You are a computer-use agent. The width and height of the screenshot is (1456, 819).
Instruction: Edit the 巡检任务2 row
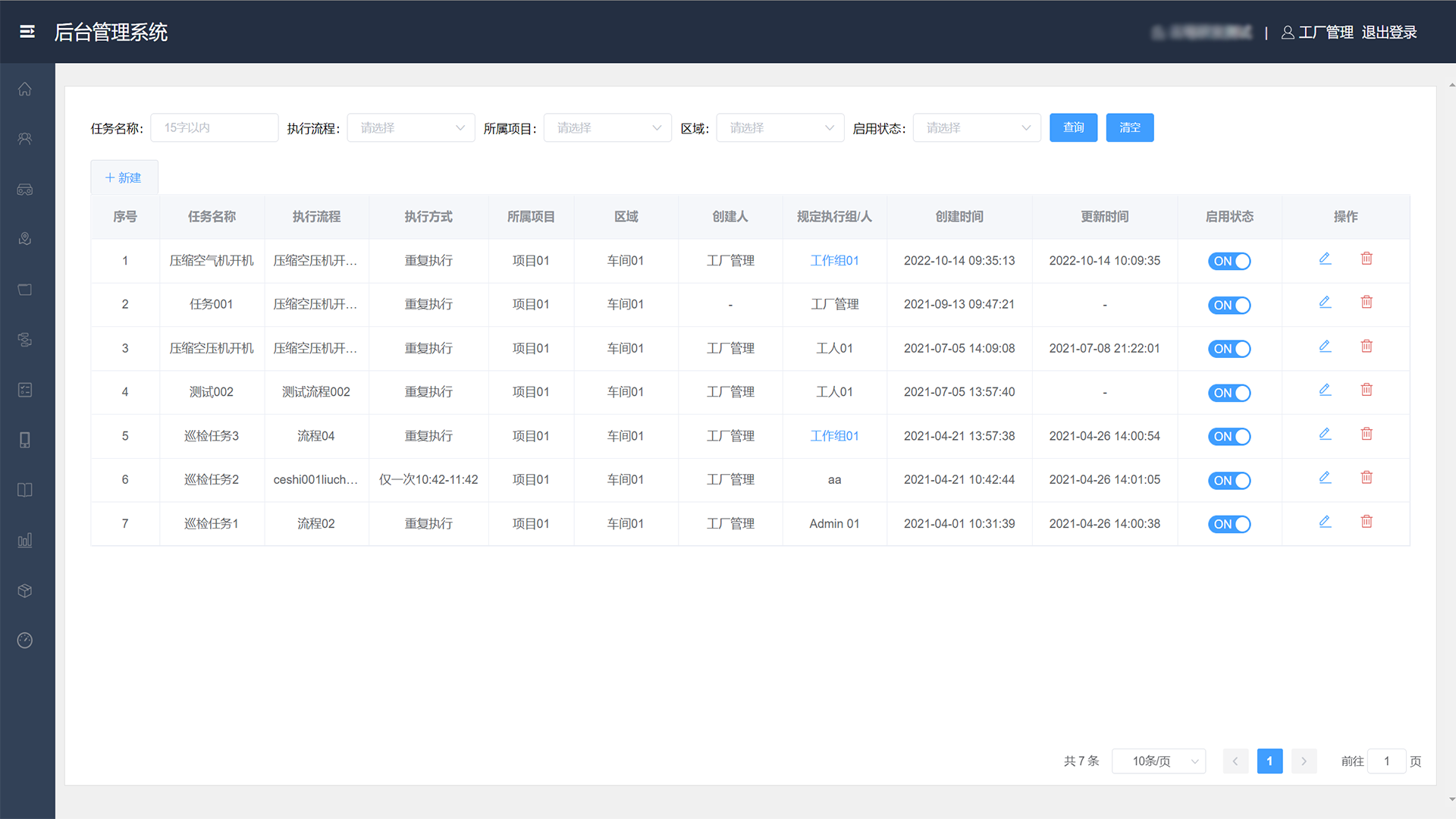1325,478
